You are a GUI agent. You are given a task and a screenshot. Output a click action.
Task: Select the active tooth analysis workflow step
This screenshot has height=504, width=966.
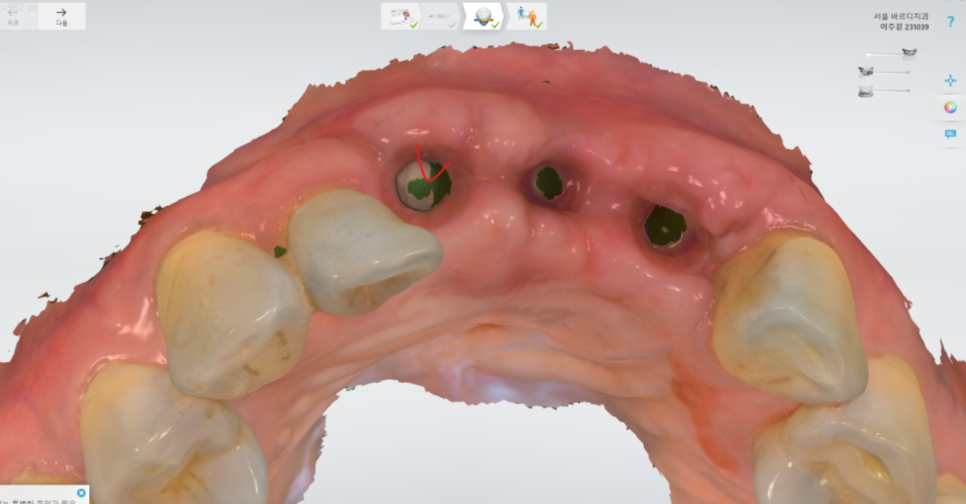[x=482, y=16]
